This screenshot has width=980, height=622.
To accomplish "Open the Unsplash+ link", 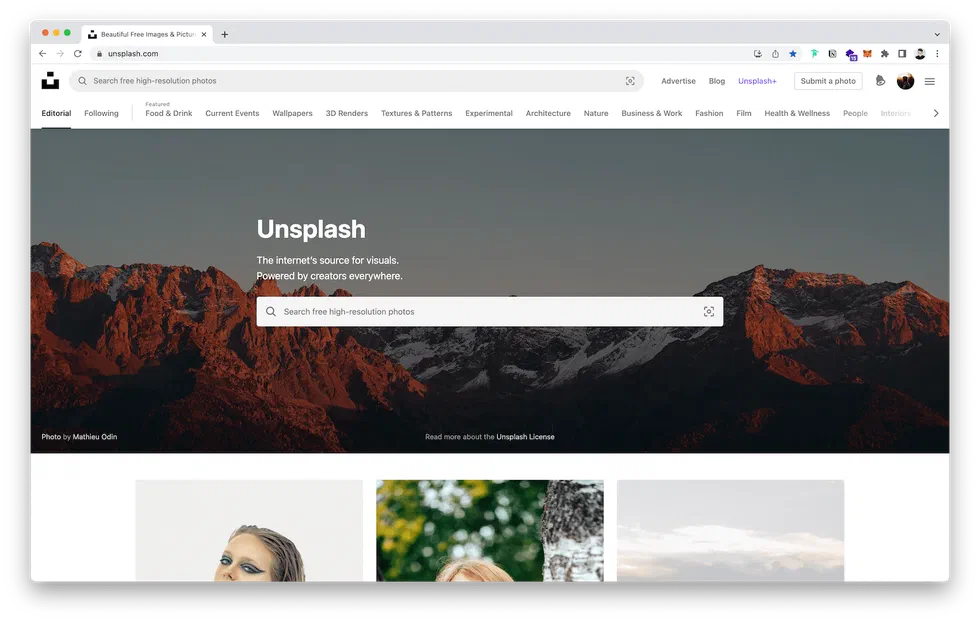I will click(757, 81).
